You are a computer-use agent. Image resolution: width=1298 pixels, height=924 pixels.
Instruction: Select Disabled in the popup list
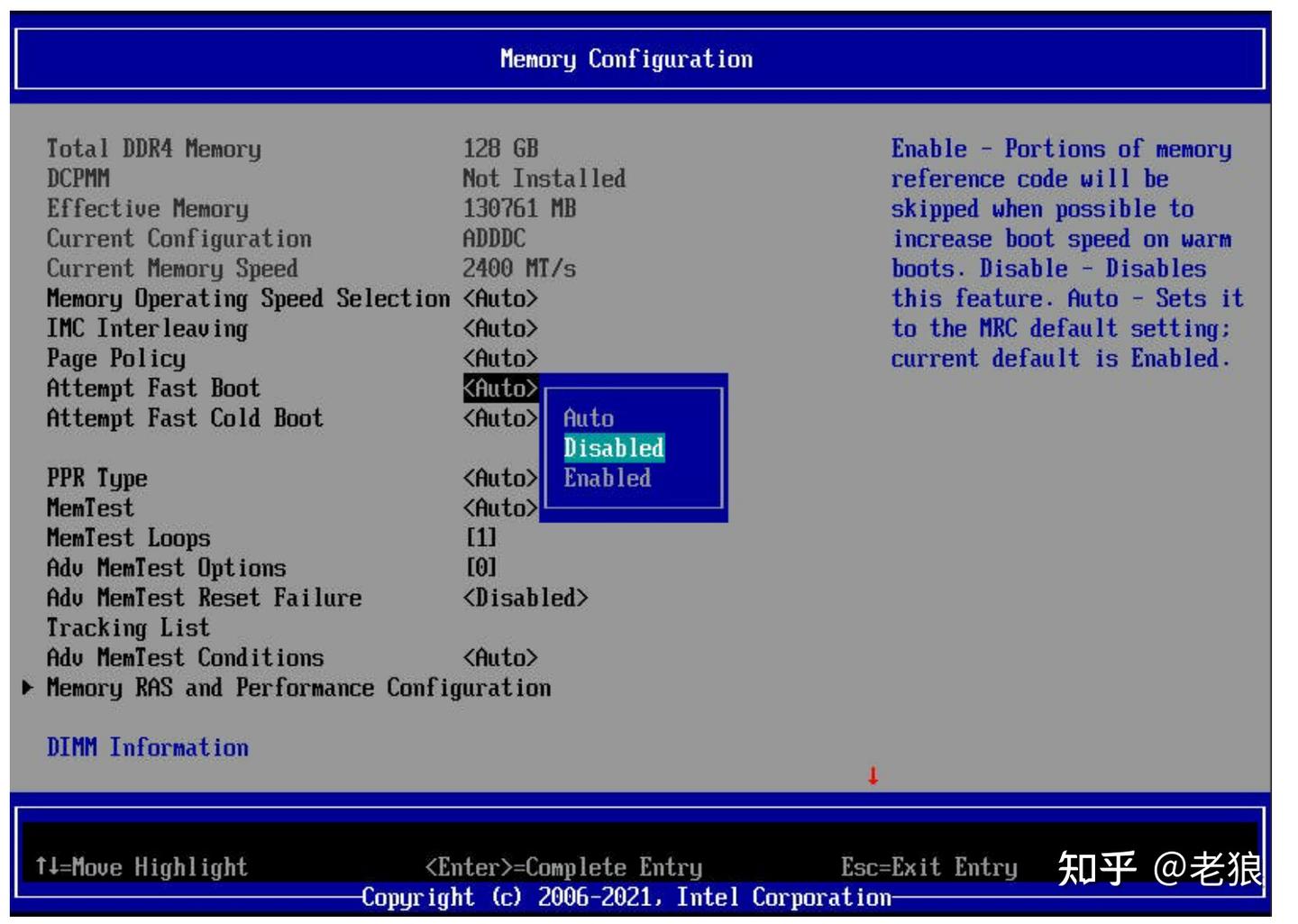coord(614,448)
